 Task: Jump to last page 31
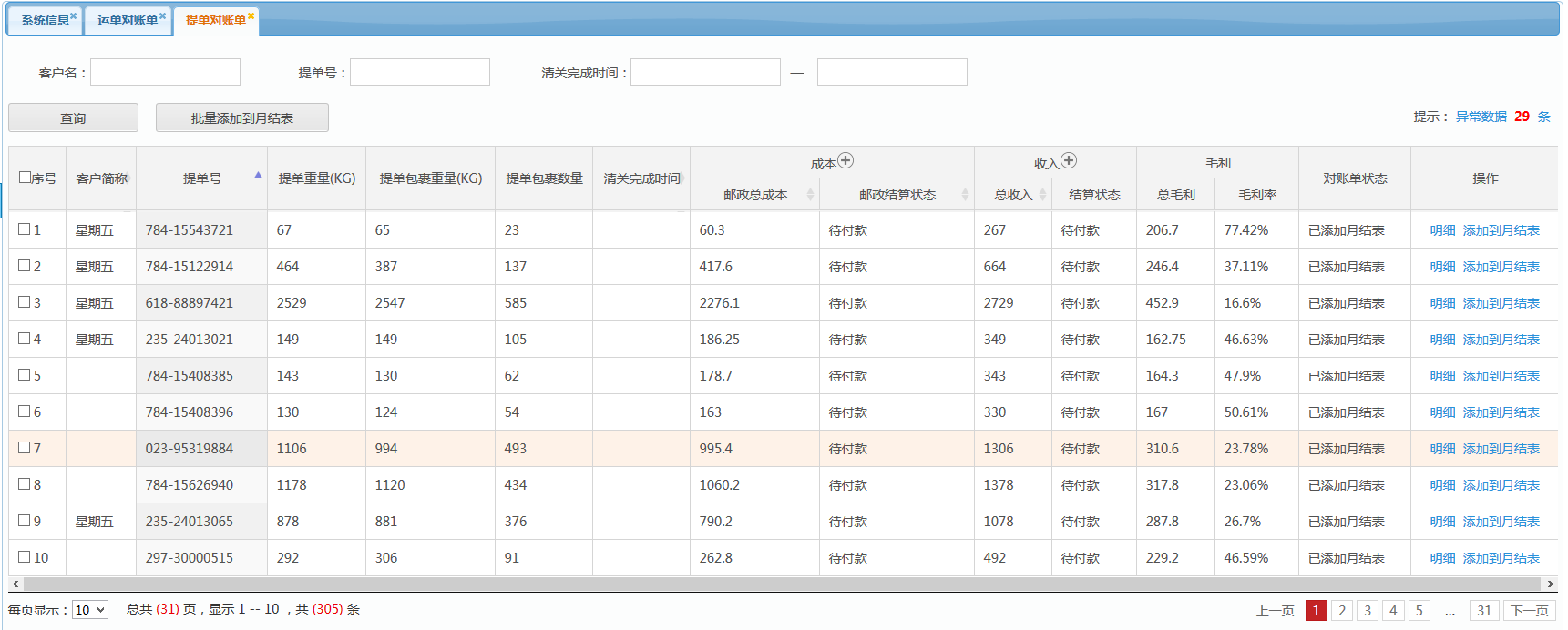1484,611
